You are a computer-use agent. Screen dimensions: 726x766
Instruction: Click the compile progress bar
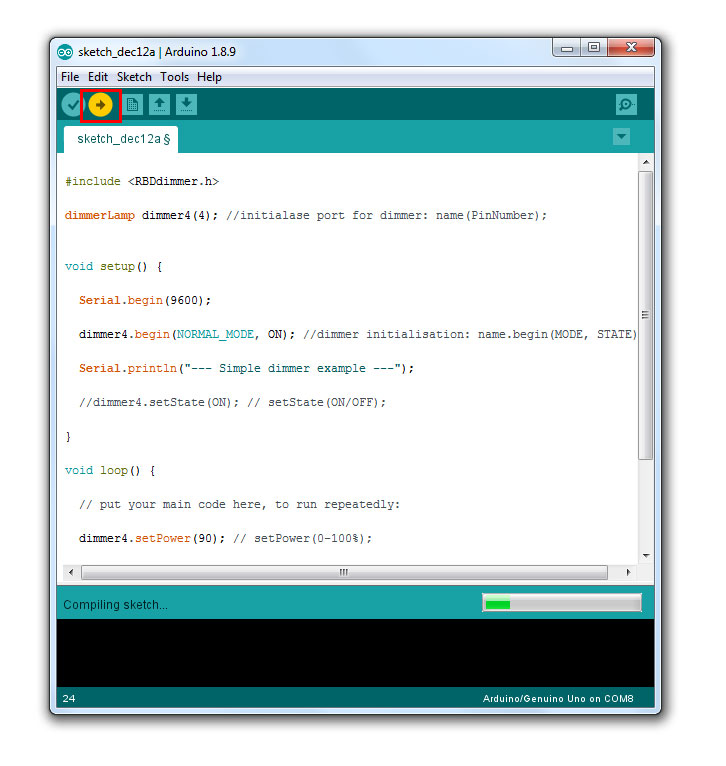pyautogui.click(x=562, y=603)
